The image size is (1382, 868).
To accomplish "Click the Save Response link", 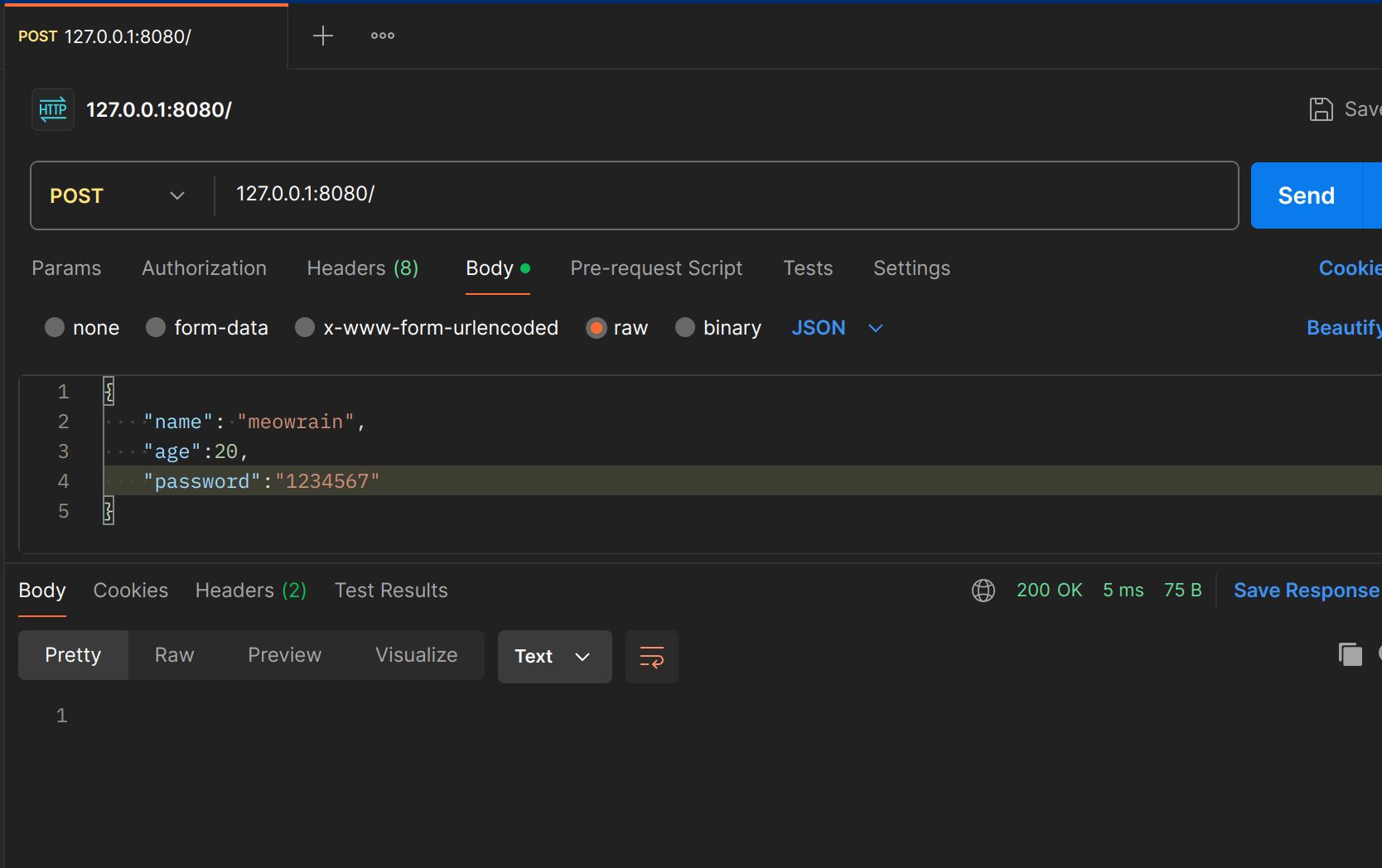I will coord(1306,591).
